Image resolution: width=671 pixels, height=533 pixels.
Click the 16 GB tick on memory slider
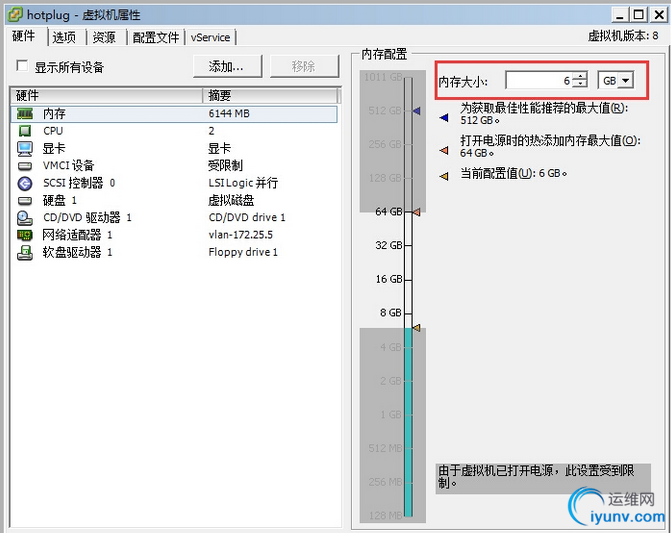(408, 279)
